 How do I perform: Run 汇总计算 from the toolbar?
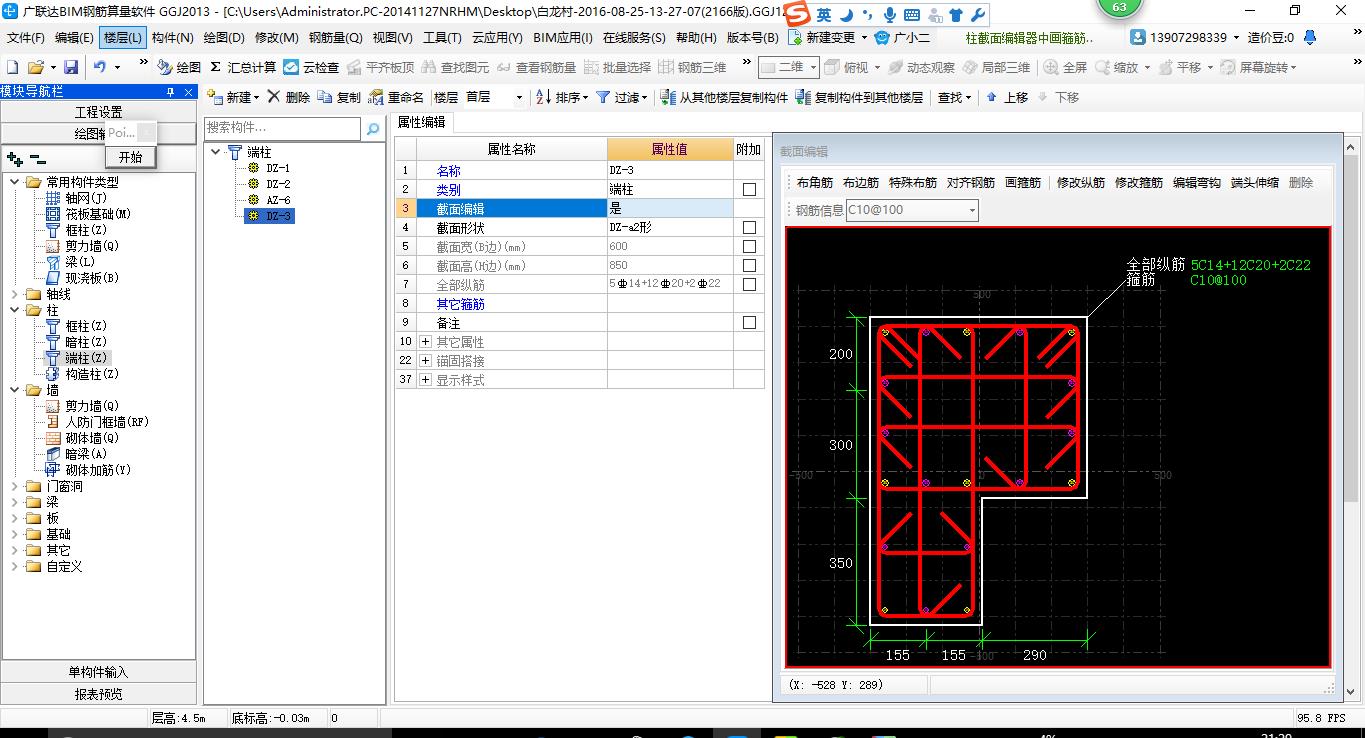(244, 67)
